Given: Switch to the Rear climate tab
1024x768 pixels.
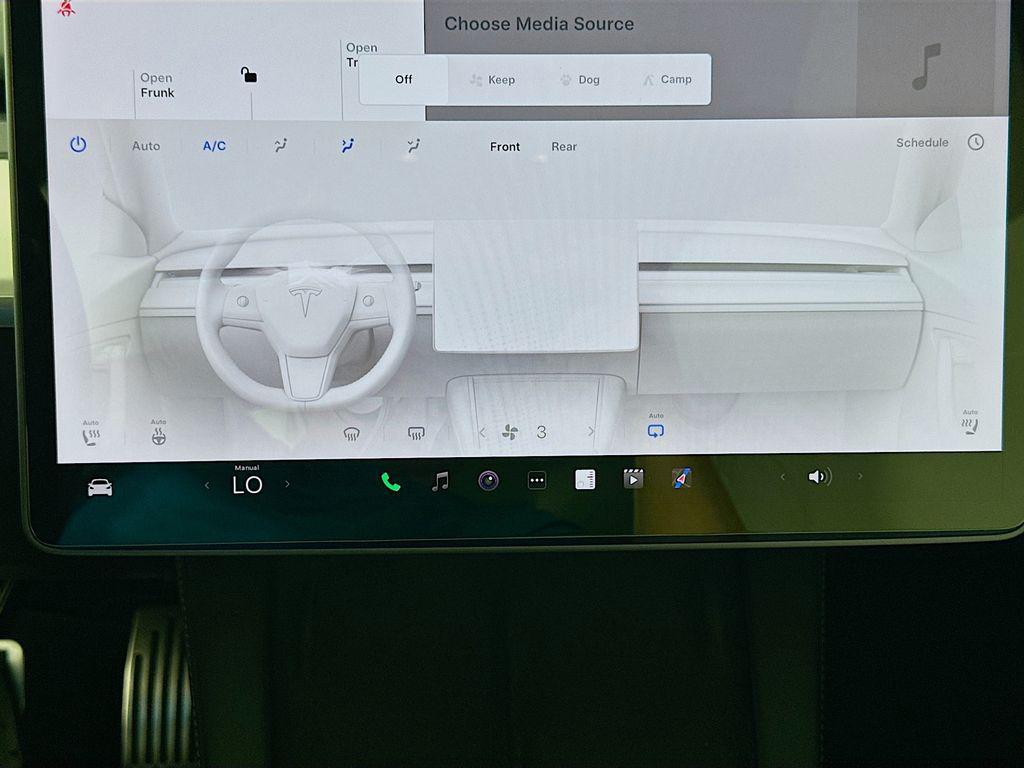Looking at the screenshot, I should coord(564,147).
